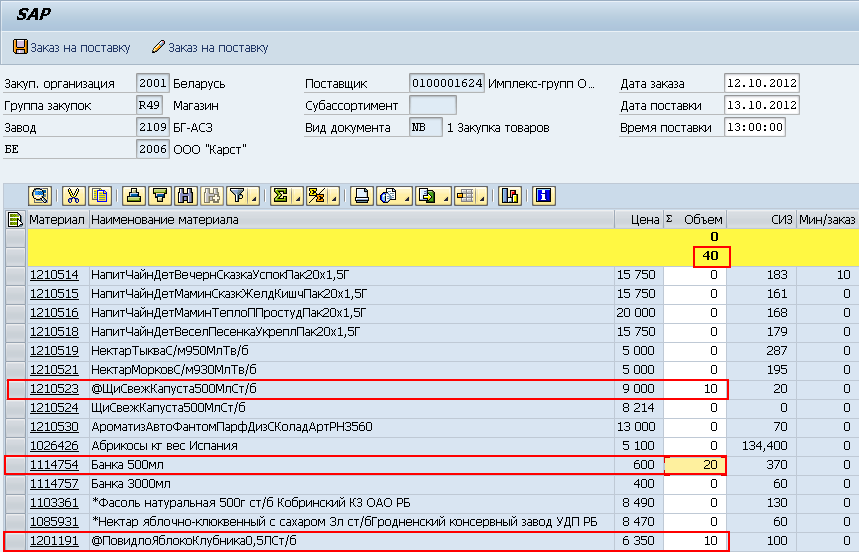Click the Объем column header
Image resolution: width=859 pixels, height=552 pixels.
click(x=695, y=220)
